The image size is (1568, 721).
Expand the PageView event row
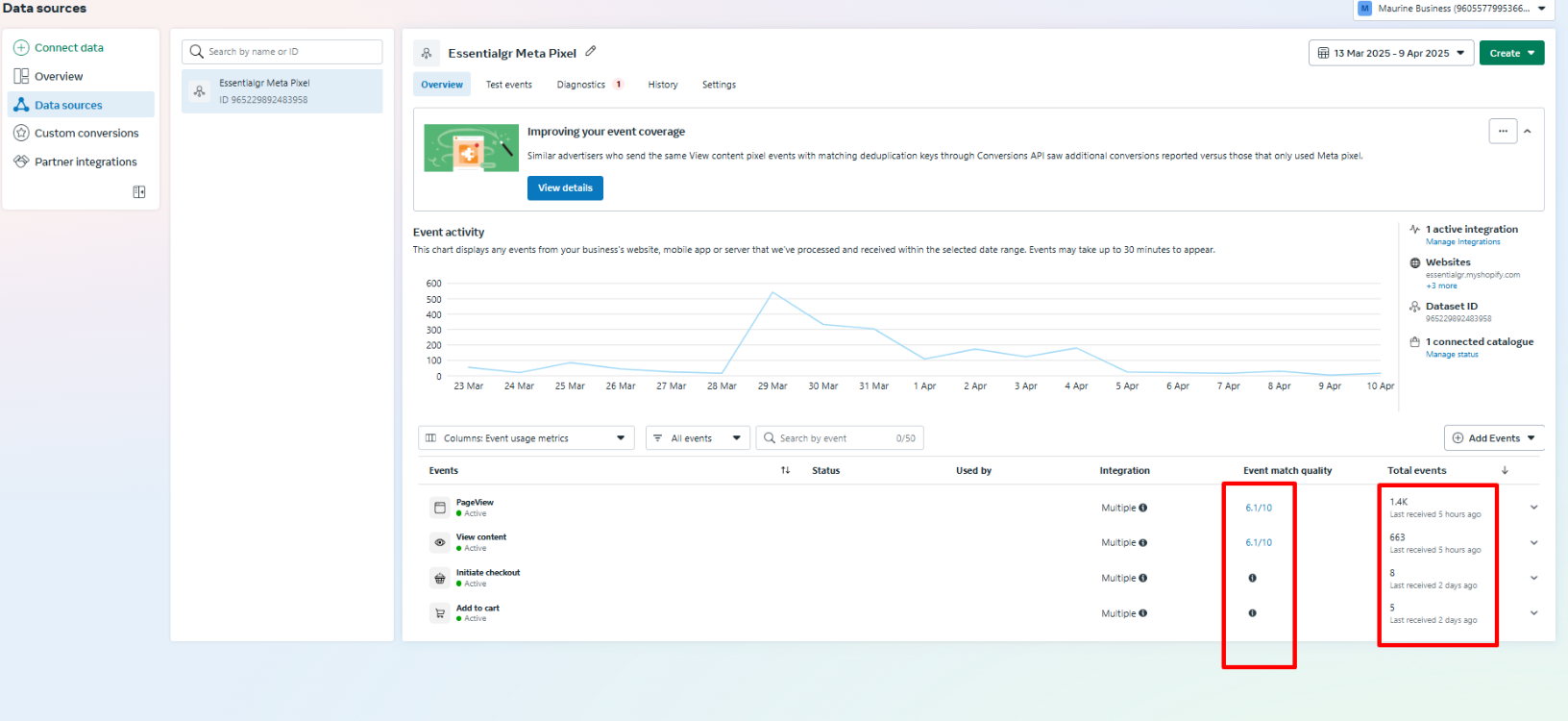(1533, 508)
